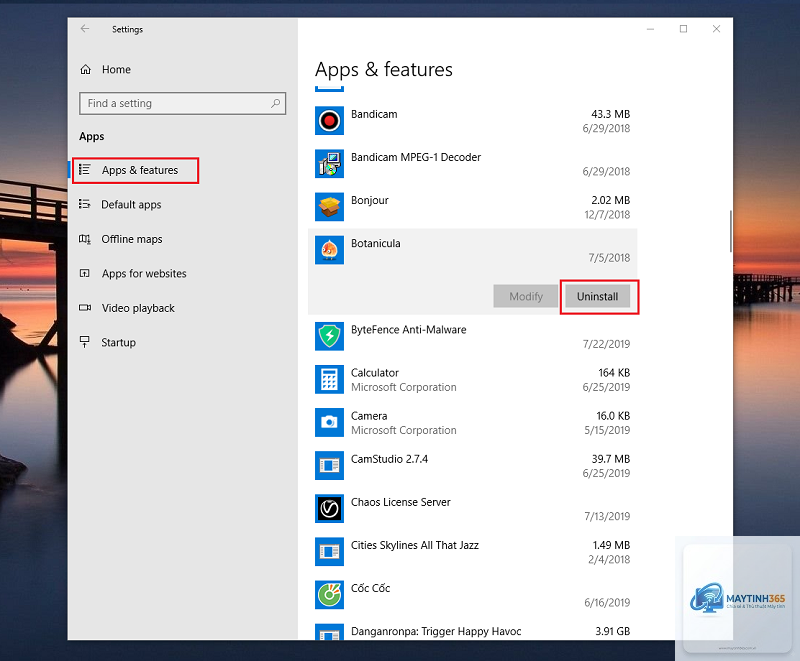Click the Find a setting field
The height and width of the screenshot is (661, 800).
[182, 104]
